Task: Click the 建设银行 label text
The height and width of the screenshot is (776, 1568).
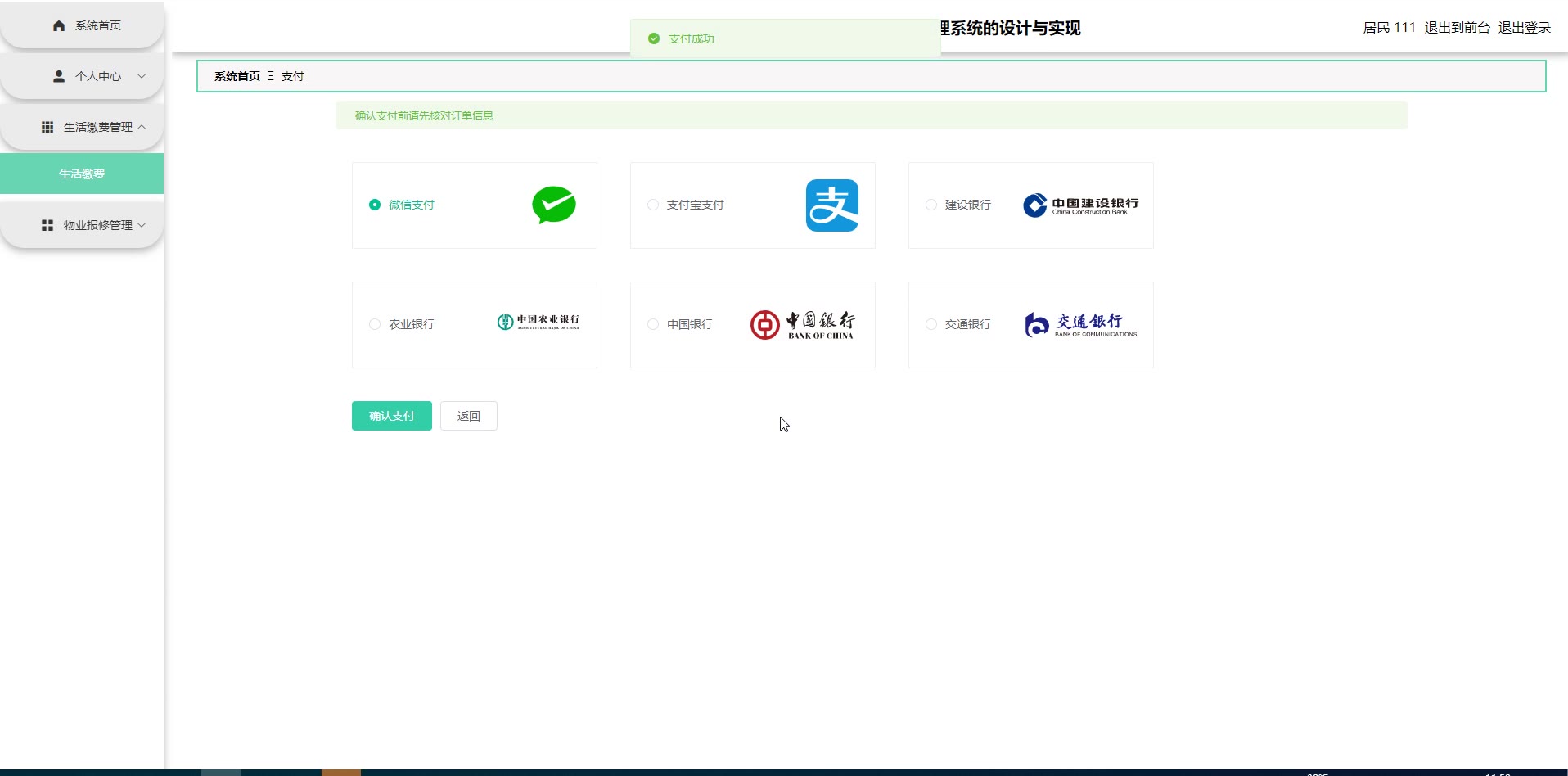Action: pos(968,205)
